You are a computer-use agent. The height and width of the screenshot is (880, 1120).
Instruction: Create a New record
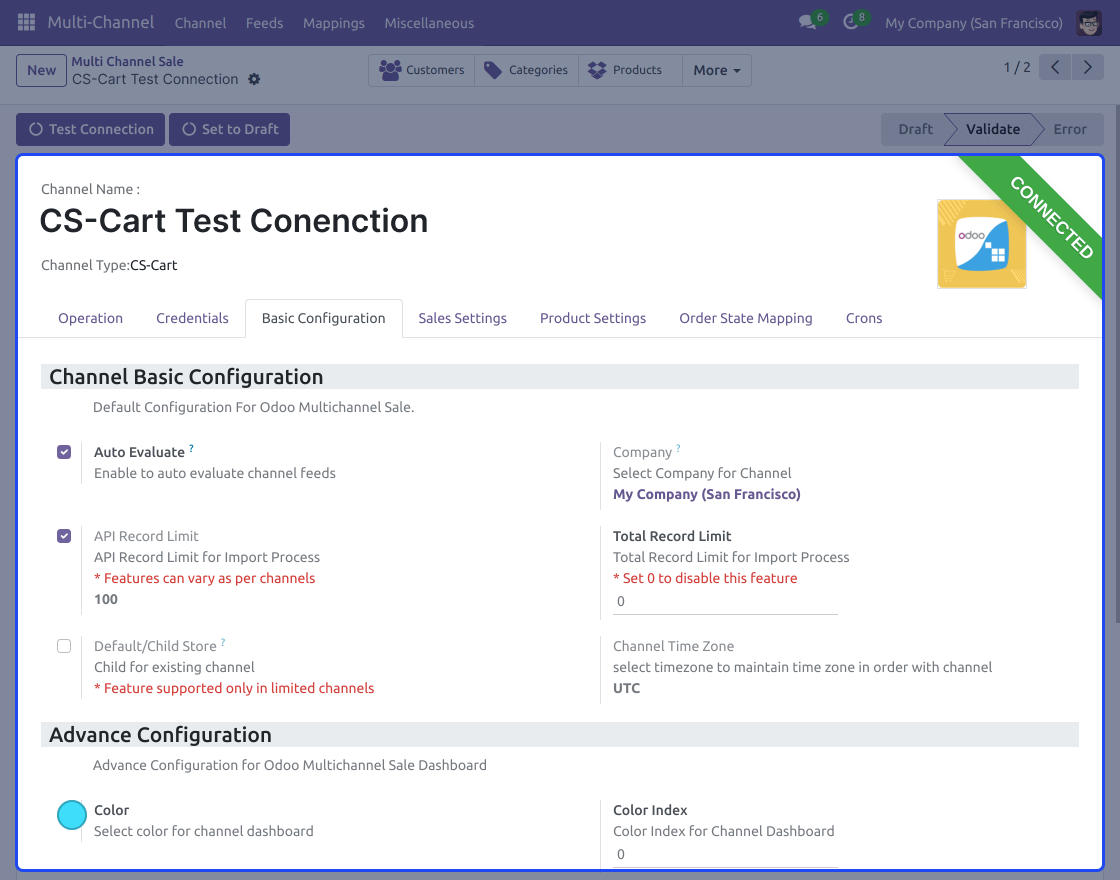point(41,70)
